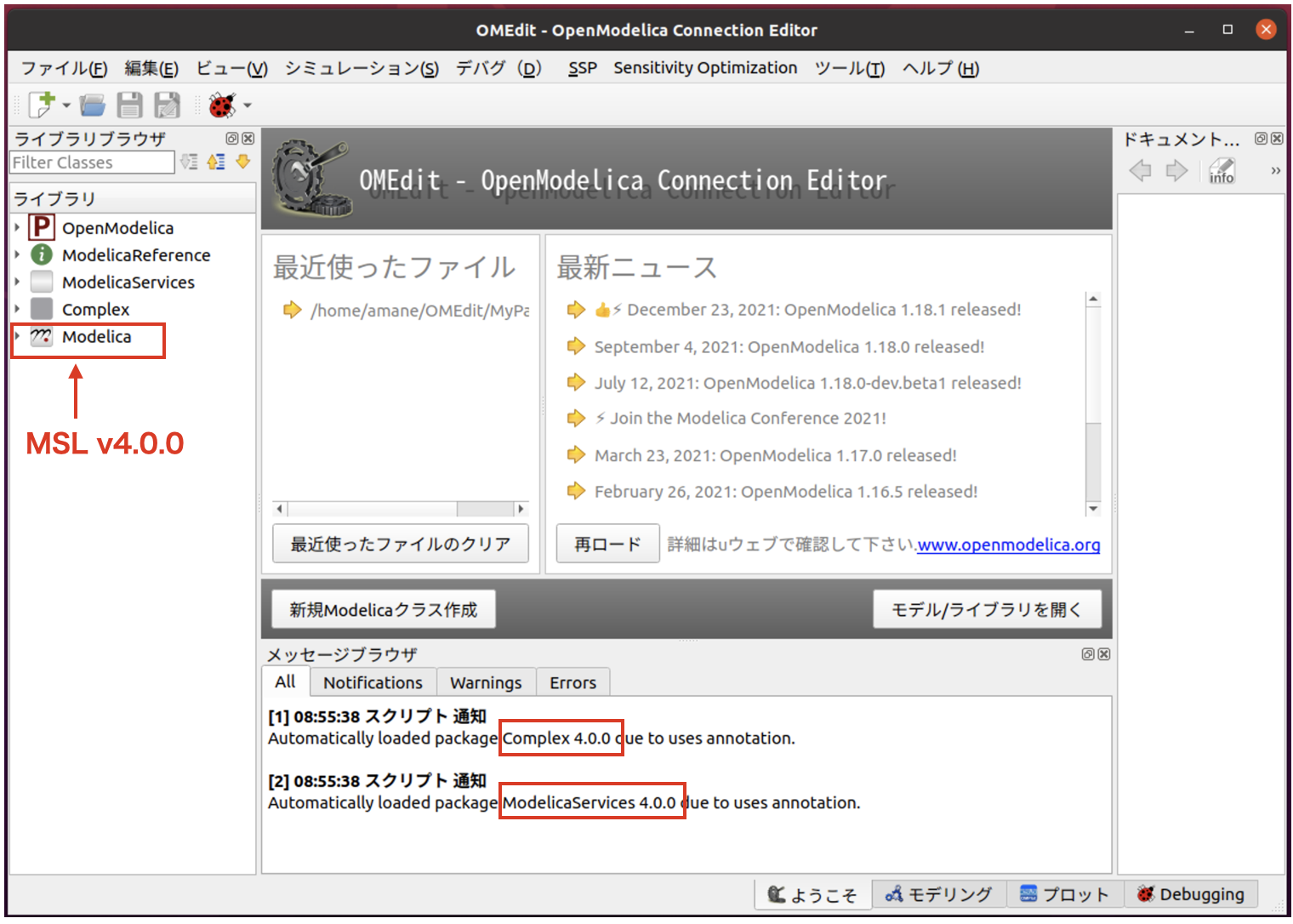Close the ライブラリブラウザ panel
Image resolution: width=1293 pixels, height=924 pixels.
(248, 138)
